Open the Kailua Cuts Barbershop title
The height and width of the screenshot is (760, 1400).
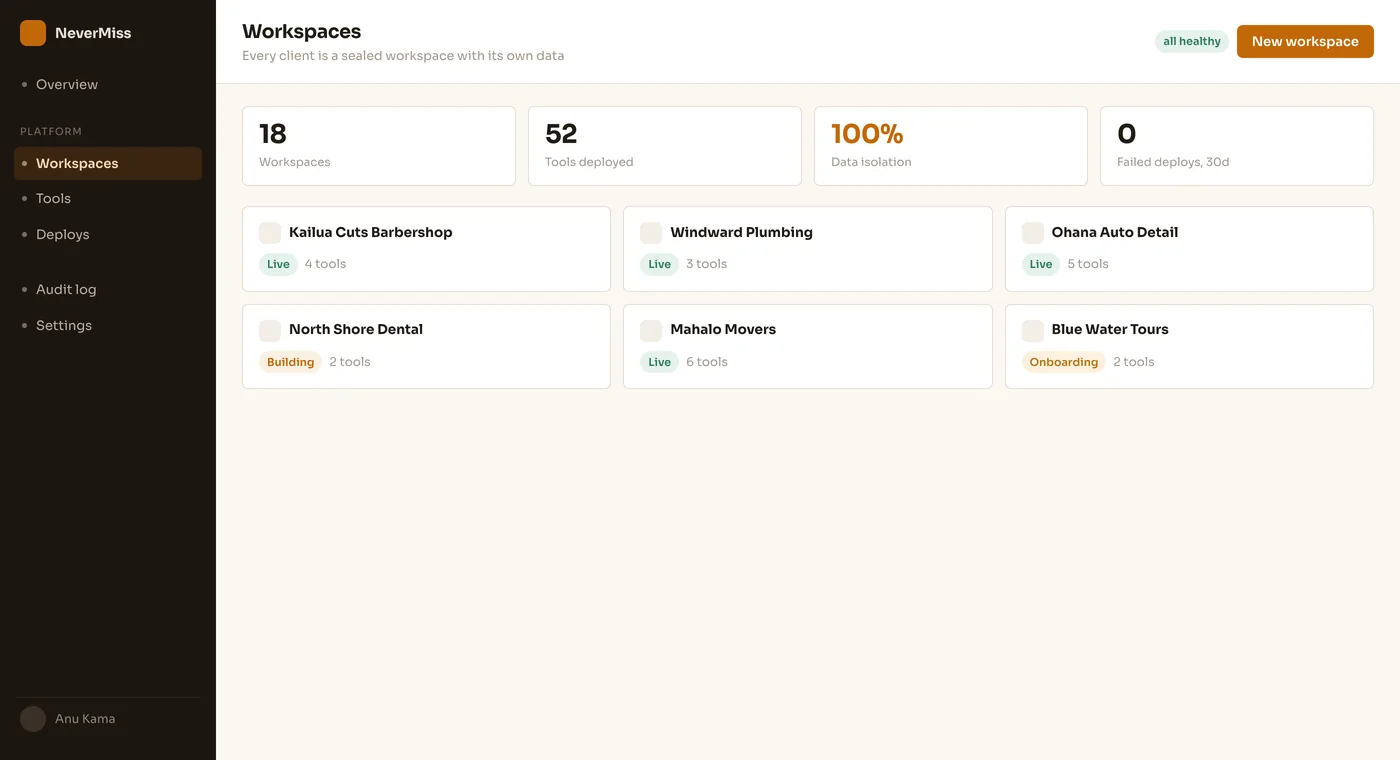click(371, 232)
